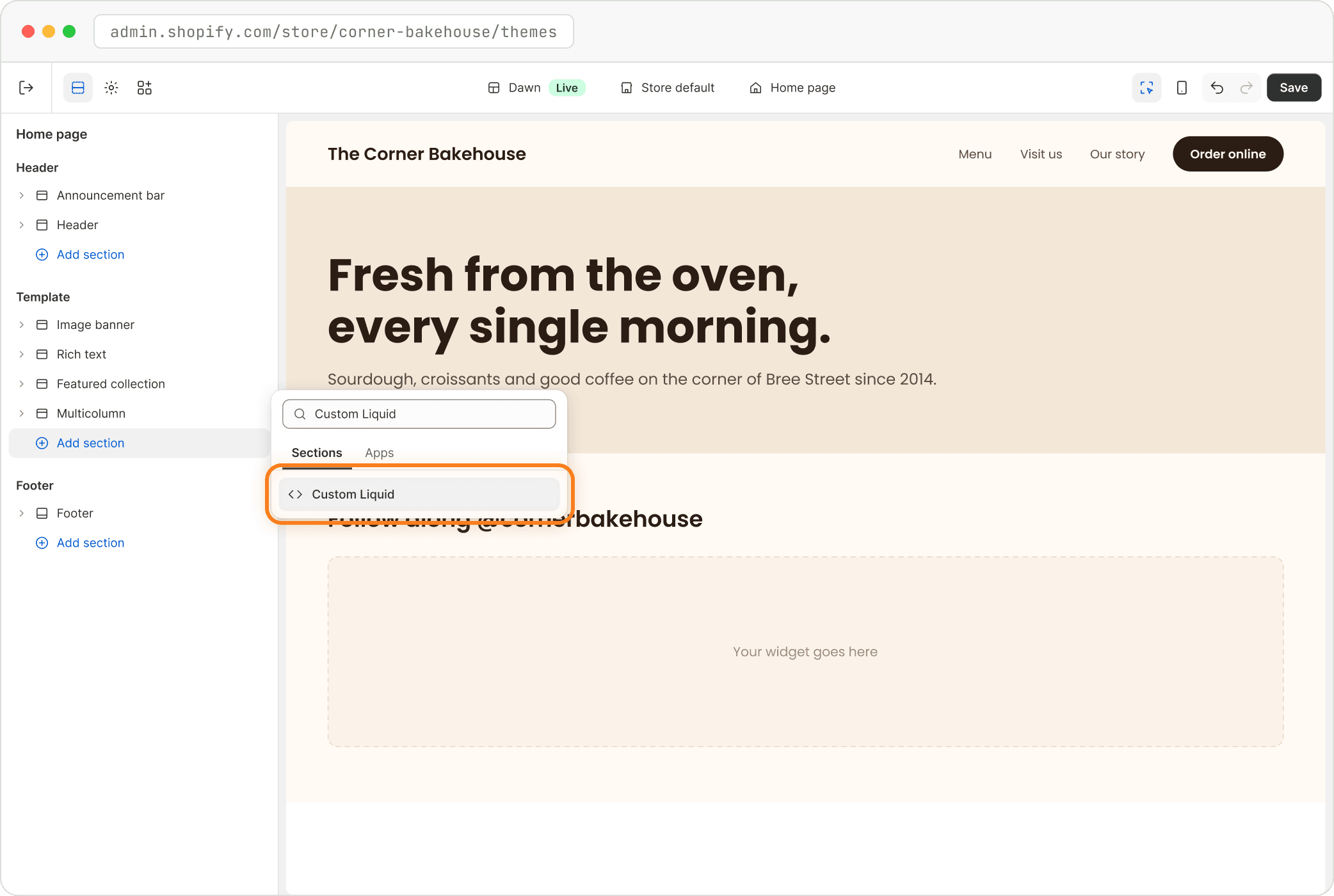
Task: Click Our story in preview navigation
Action: tap(1117, 154)
